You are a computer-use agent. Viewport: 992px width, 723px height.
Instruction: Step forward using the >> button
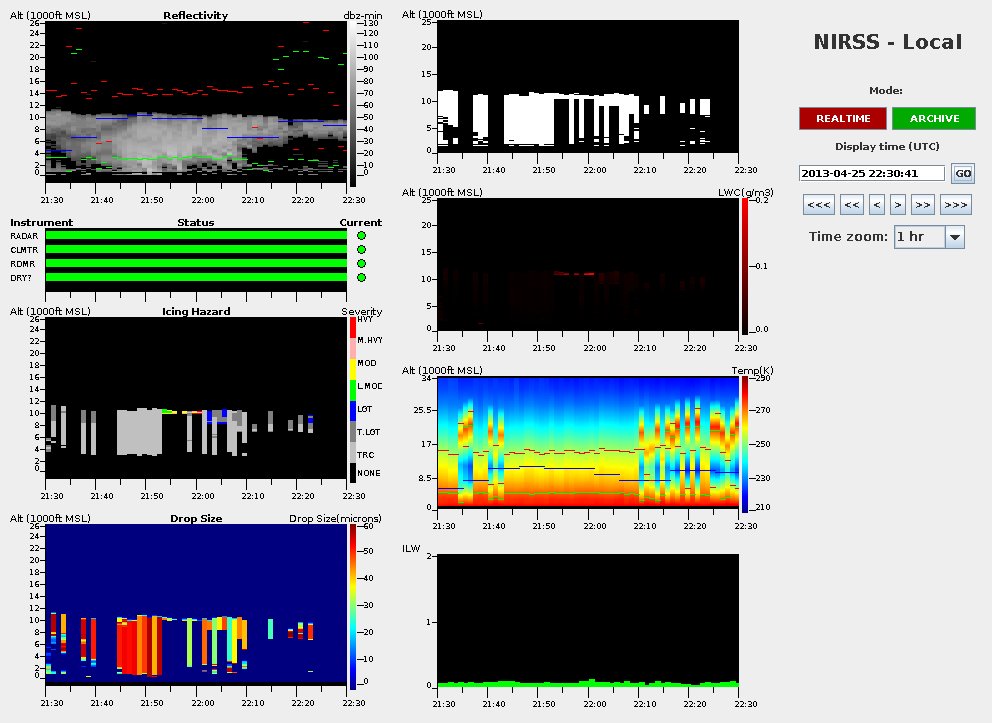pos(922,206)
